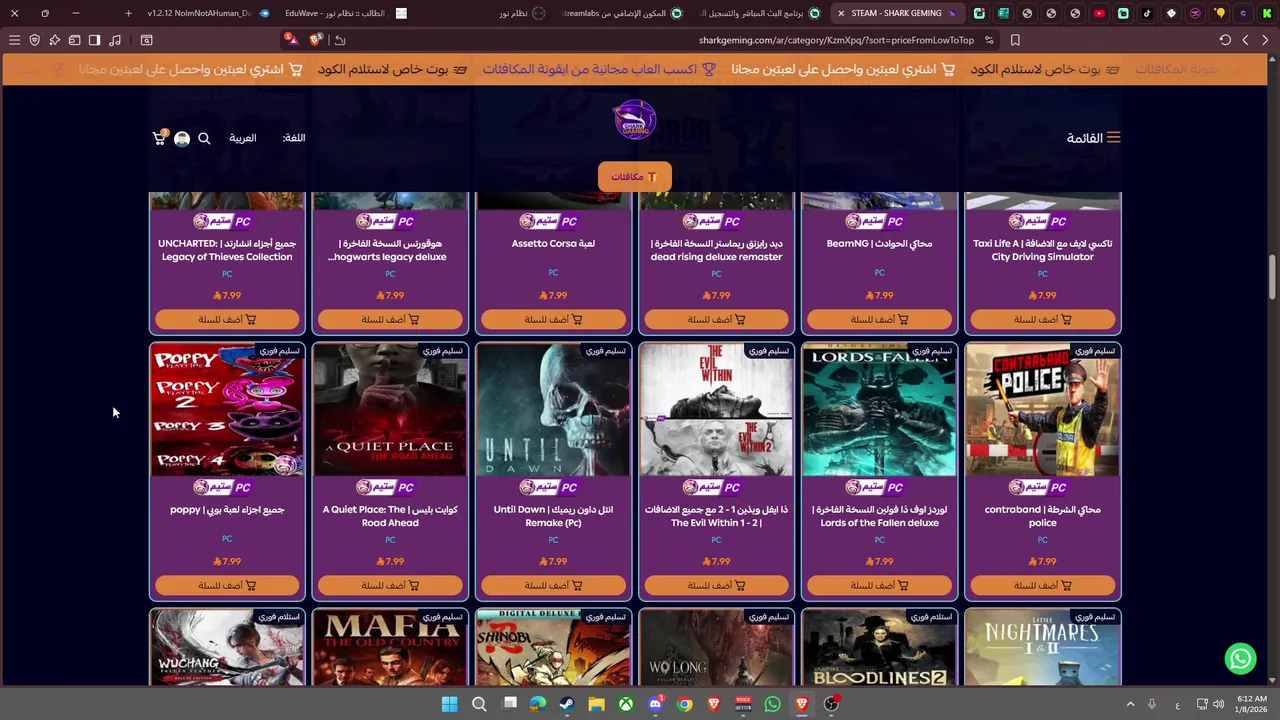Open Windows taskbar search
Viewport: 1280px width, 720px height.
(x=479, y=704)
